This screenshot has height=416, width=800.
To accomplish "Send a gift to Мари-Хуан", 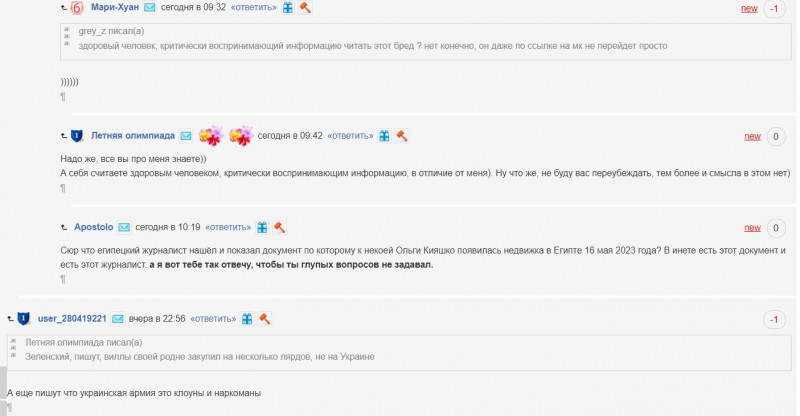I will pos(288,7).
